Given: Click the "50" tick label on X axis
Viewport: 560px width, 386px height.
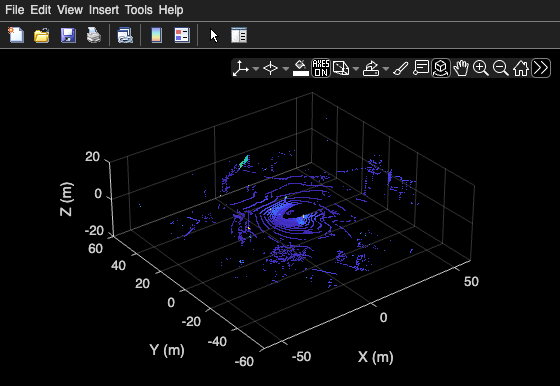Looking at the screenshot, I should tap(471, 282).
